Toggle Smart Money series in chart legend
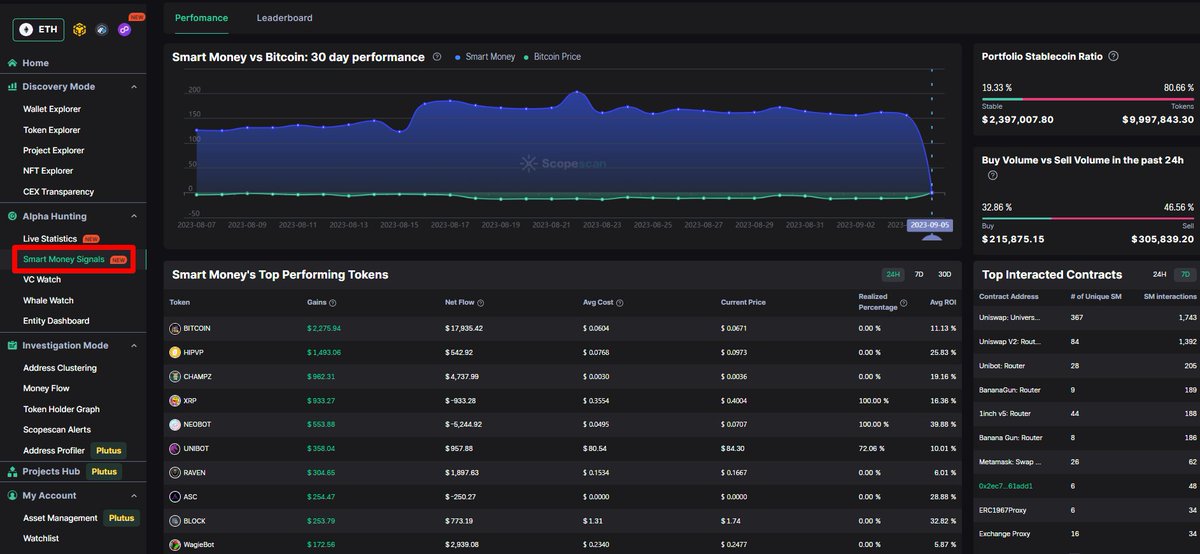Viewport: 1200px width, 554px height. [485, 57]
